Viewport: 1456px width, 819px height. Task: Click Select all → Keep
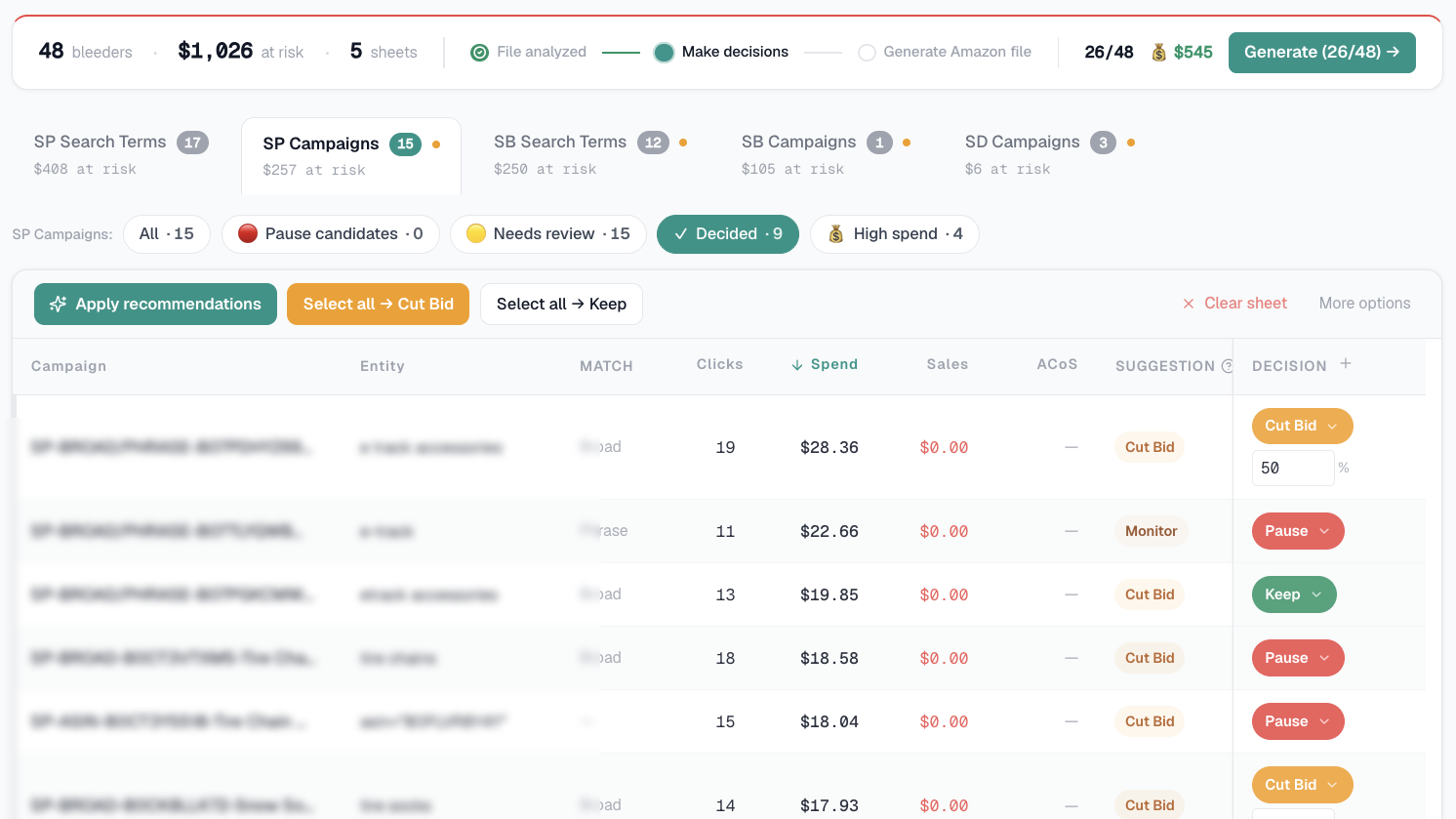pos(561,305)
